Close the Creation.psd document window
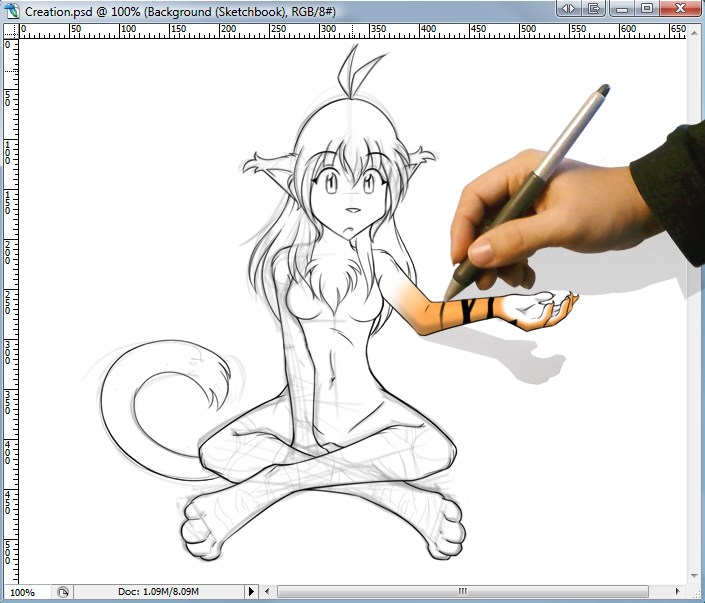Screen dimensions: 705x603 (x=681, y=9)
